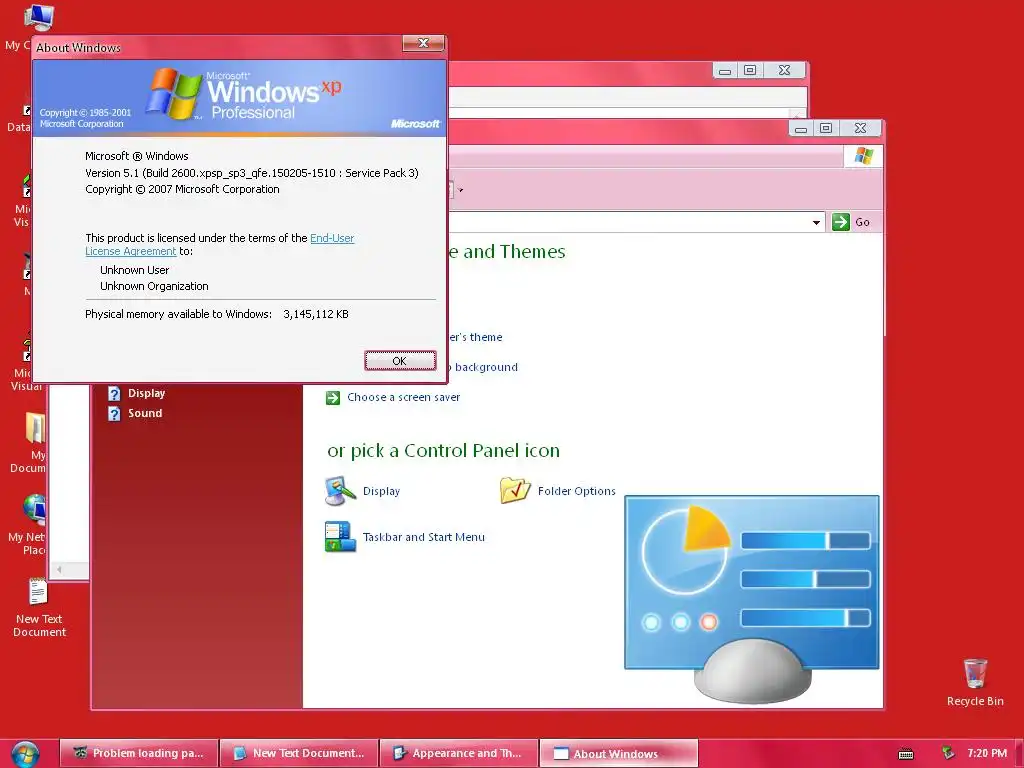Click the 7:20 PM clock
Image resolution: width=1024 pixels, height=768 pixels.
point(987,753)
